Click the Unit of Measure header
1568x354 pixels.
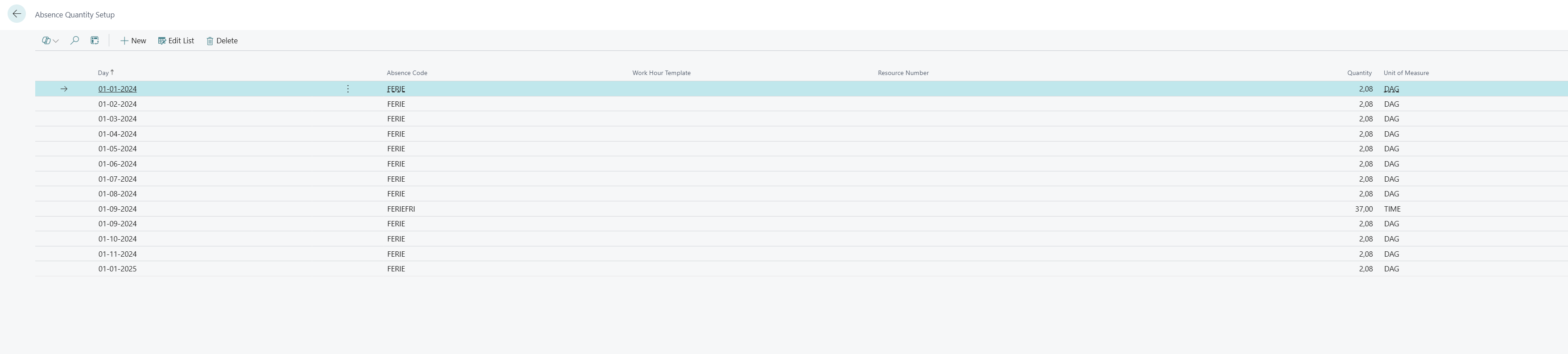tap(1406, 72)
